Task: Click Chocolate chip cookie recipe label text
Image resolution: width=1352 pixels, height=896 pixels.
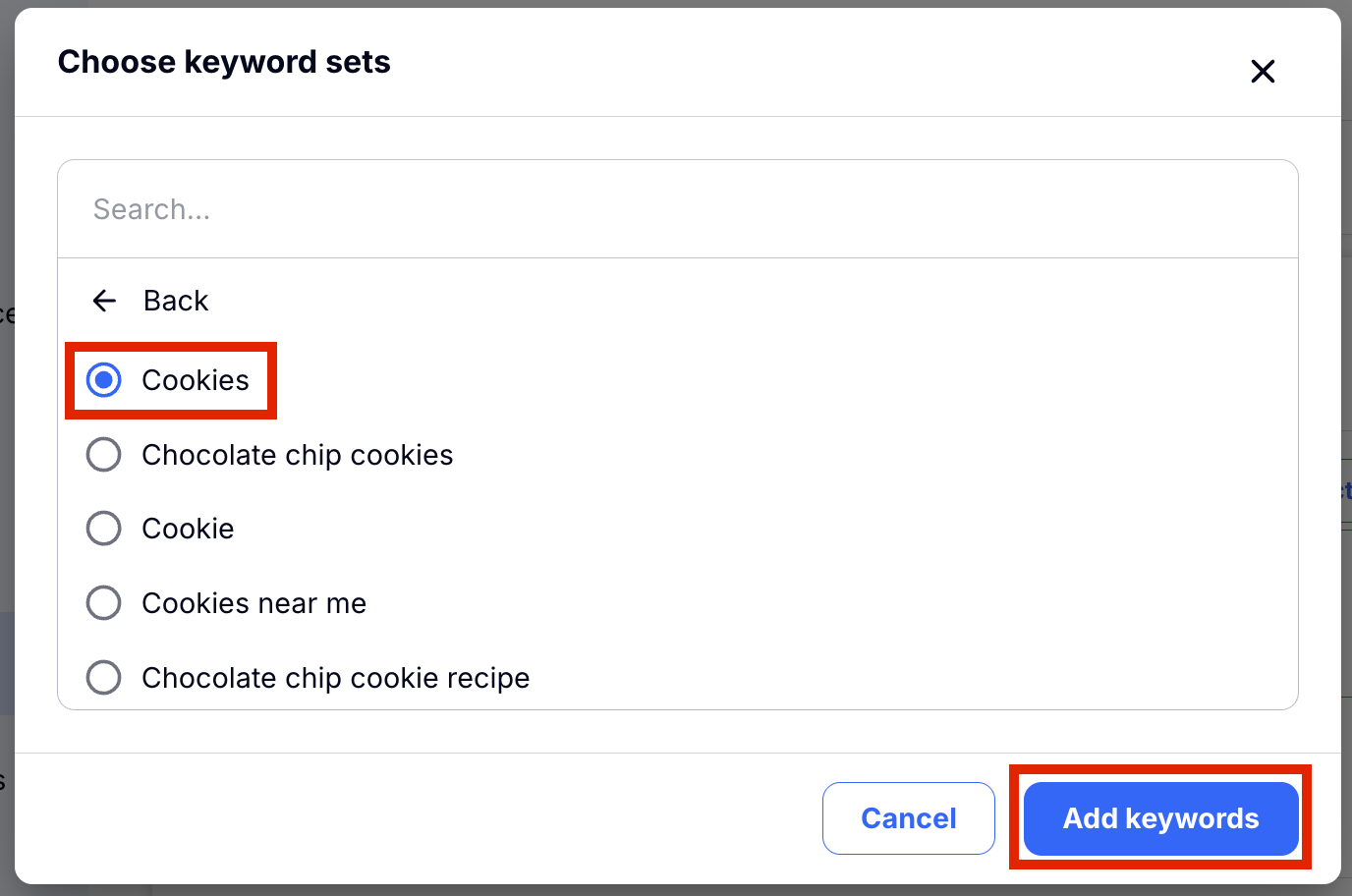Action: click(335, 678)
